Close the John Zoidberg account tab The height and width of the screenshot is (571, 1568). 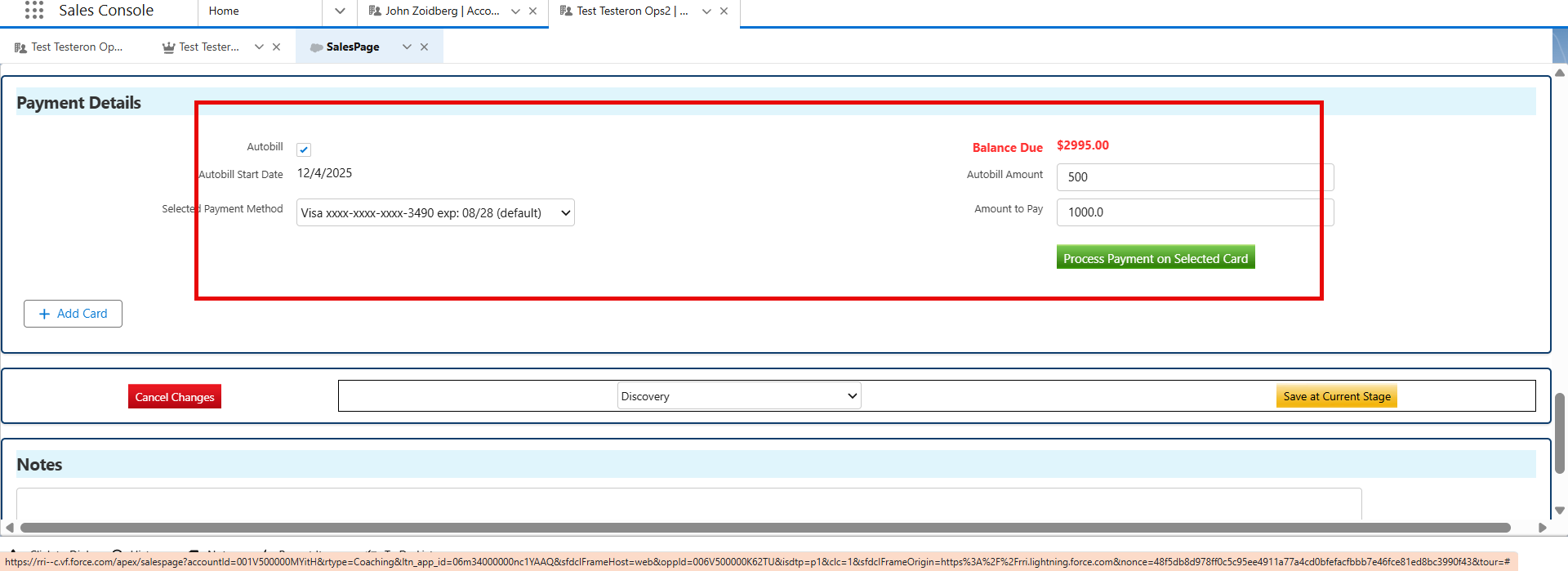[x=532, y=11]
